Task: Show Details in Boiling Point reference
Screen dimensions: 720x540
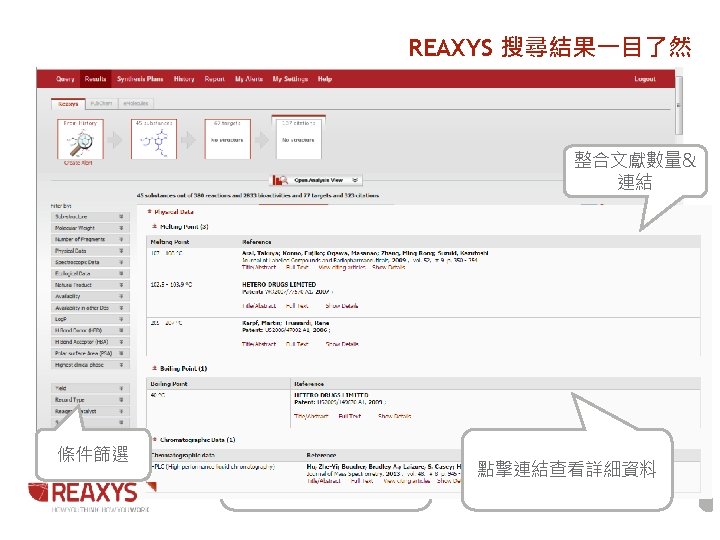Action: 394,416
